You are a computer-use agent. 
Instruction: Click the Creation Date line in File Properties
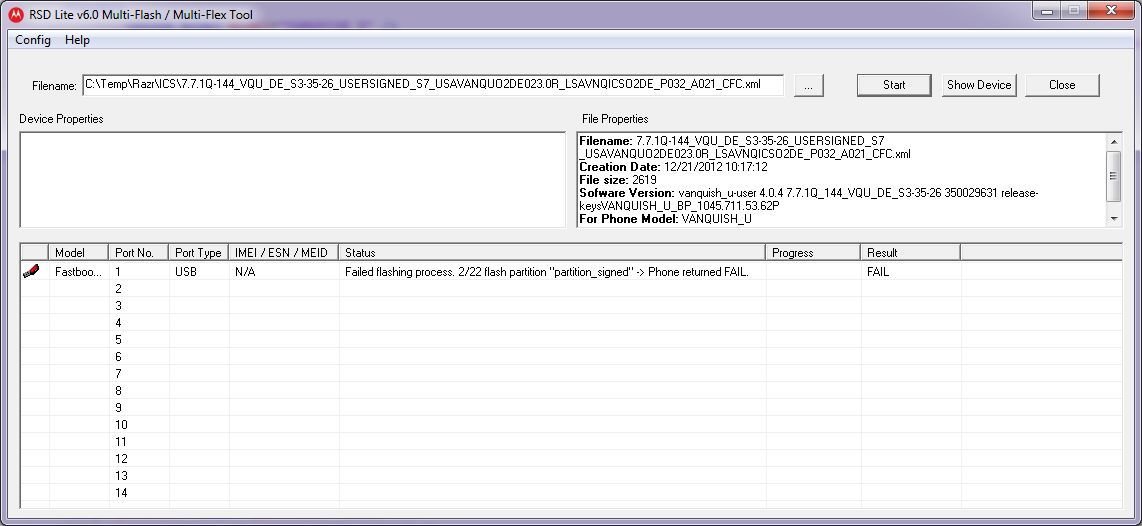click(674, 167)
